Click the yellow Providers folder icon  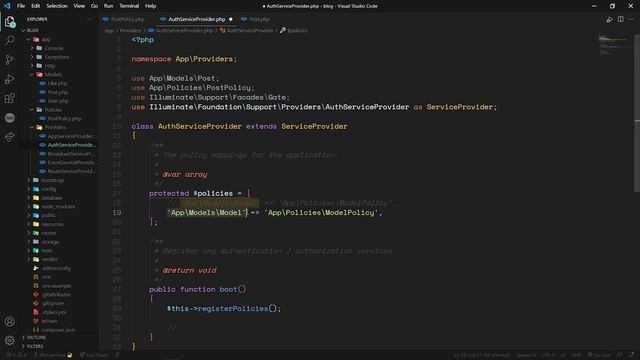[x=39, y=127]
